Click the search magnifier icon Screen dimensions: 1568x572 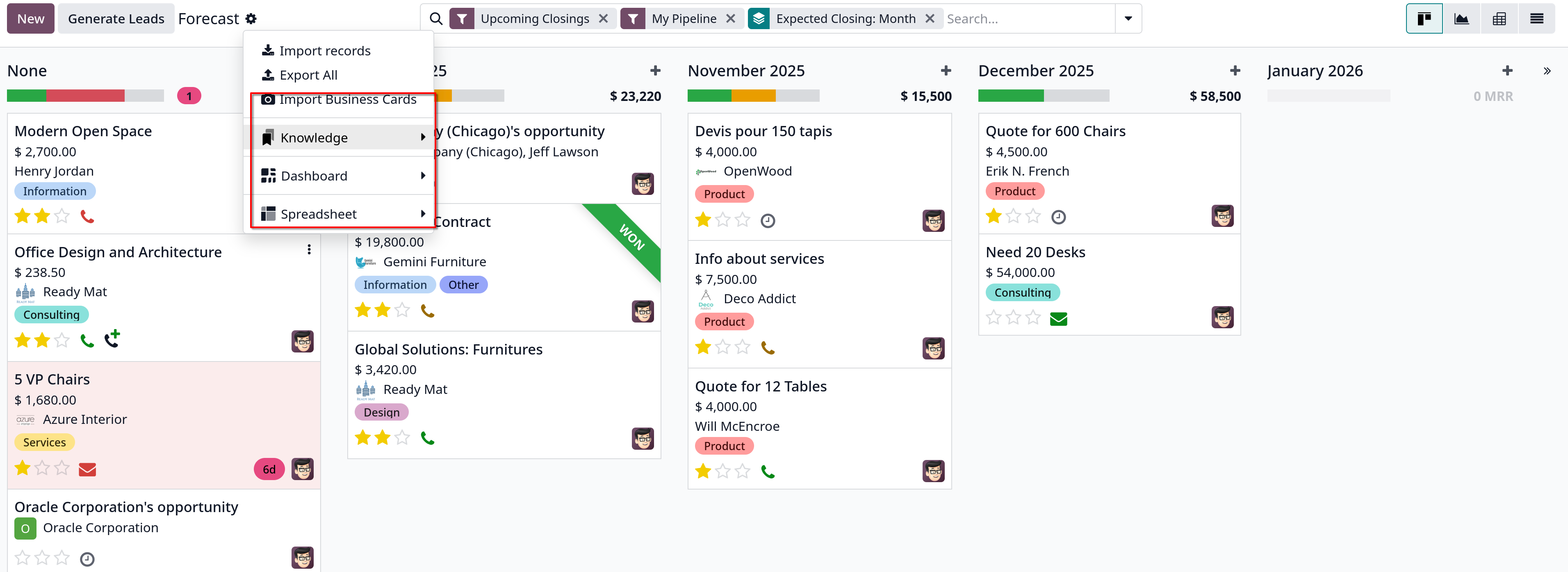click(436, 19)
